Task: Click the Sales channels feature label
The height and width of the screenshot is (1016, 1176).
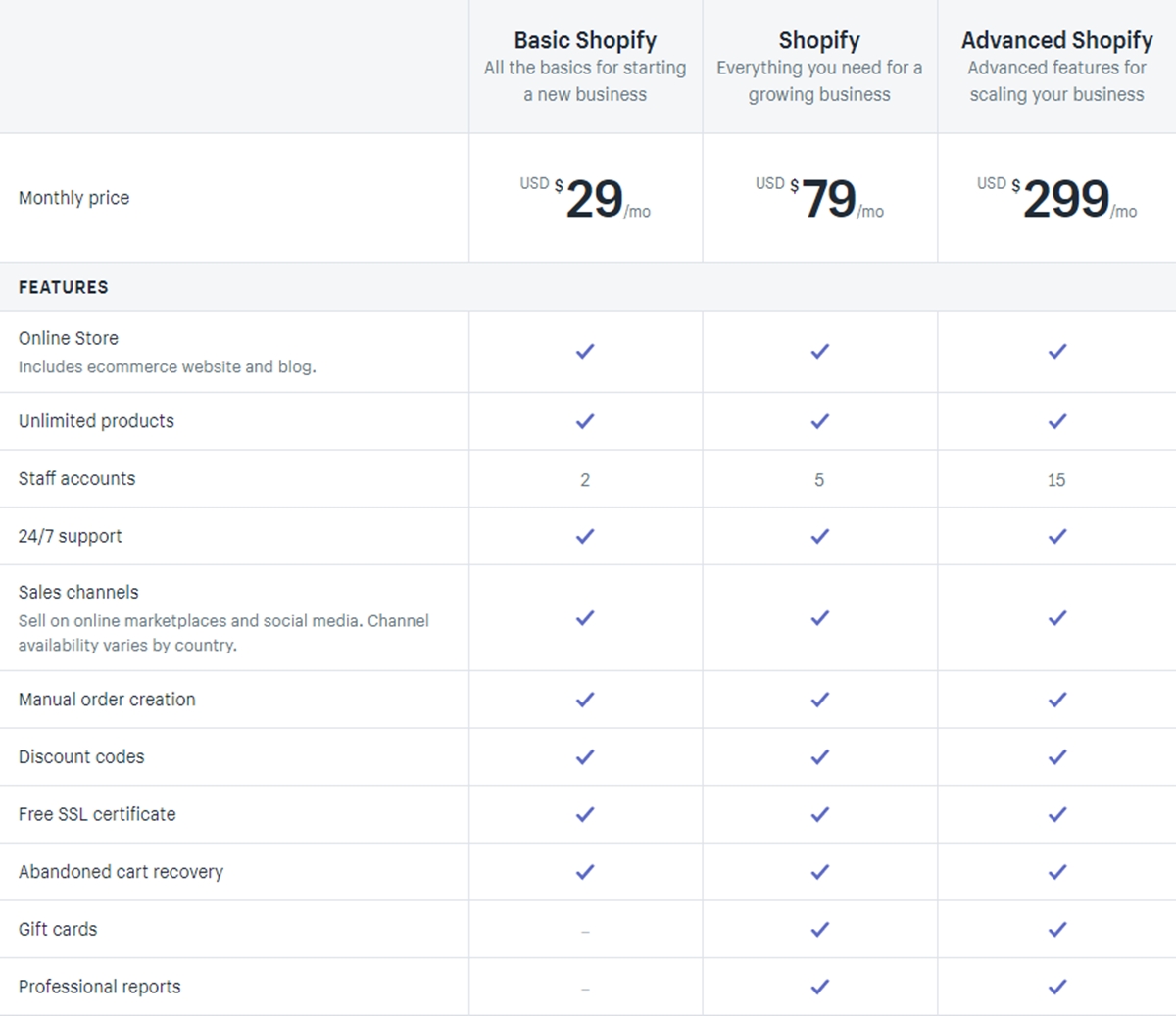Action: click(x=78, y=592)
